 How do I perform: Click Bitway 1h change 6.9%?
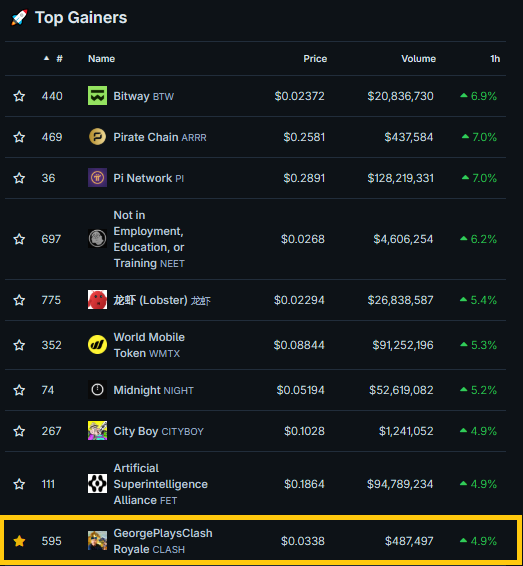pyautogui.click(x=479, y=96)
